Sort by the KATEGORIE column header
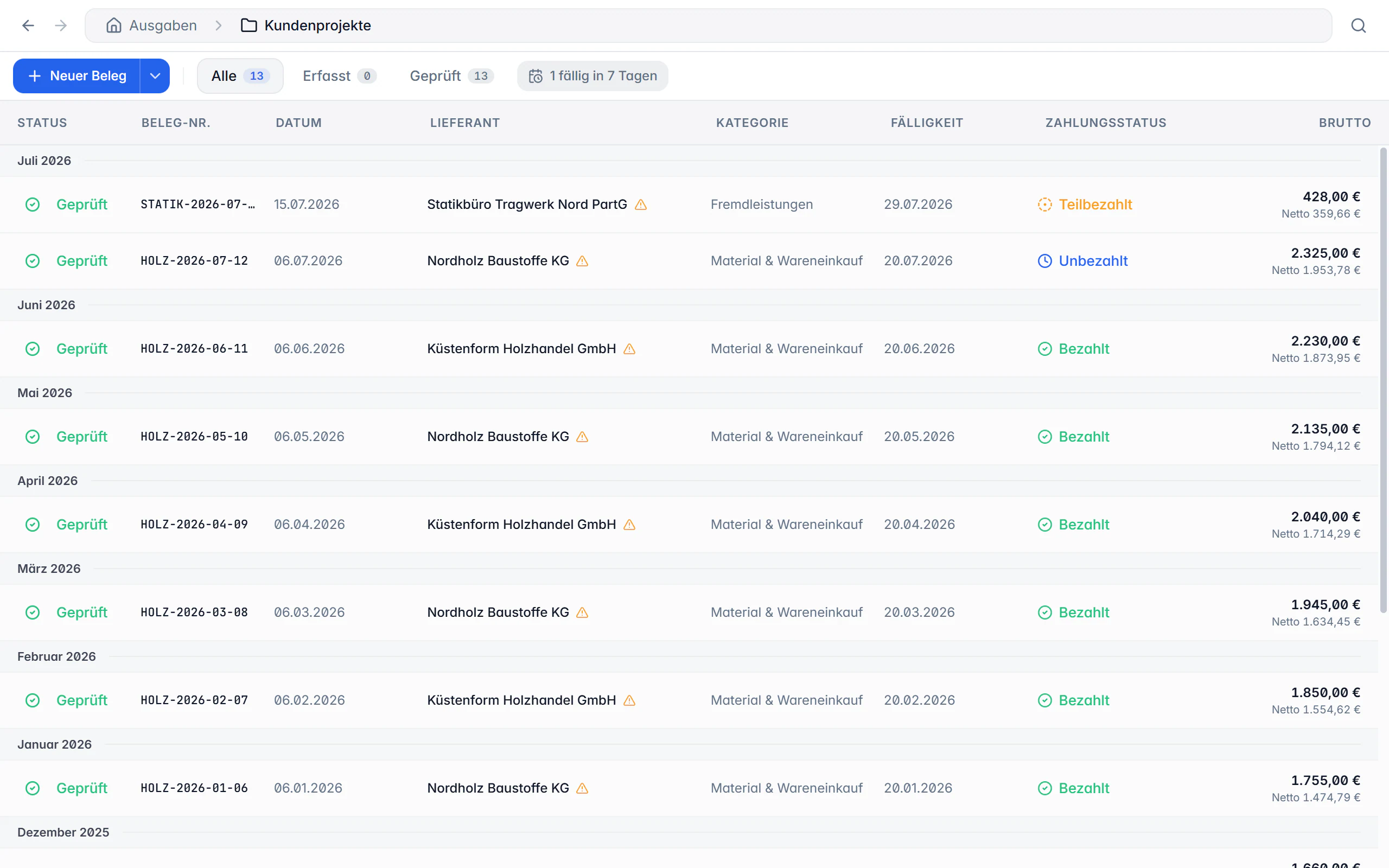 click(x=752, y=123)
